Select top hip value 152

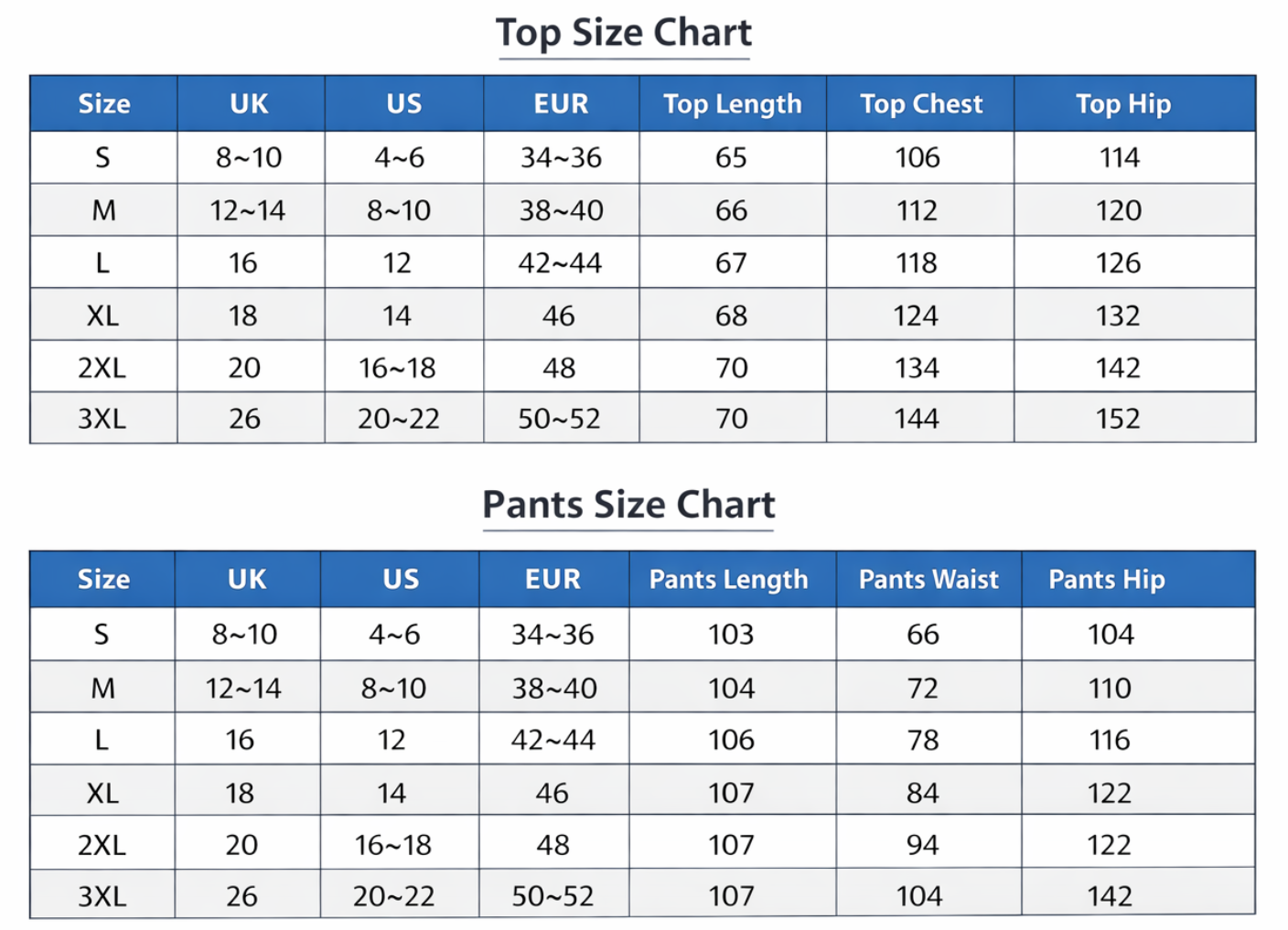coord(1118,419)
